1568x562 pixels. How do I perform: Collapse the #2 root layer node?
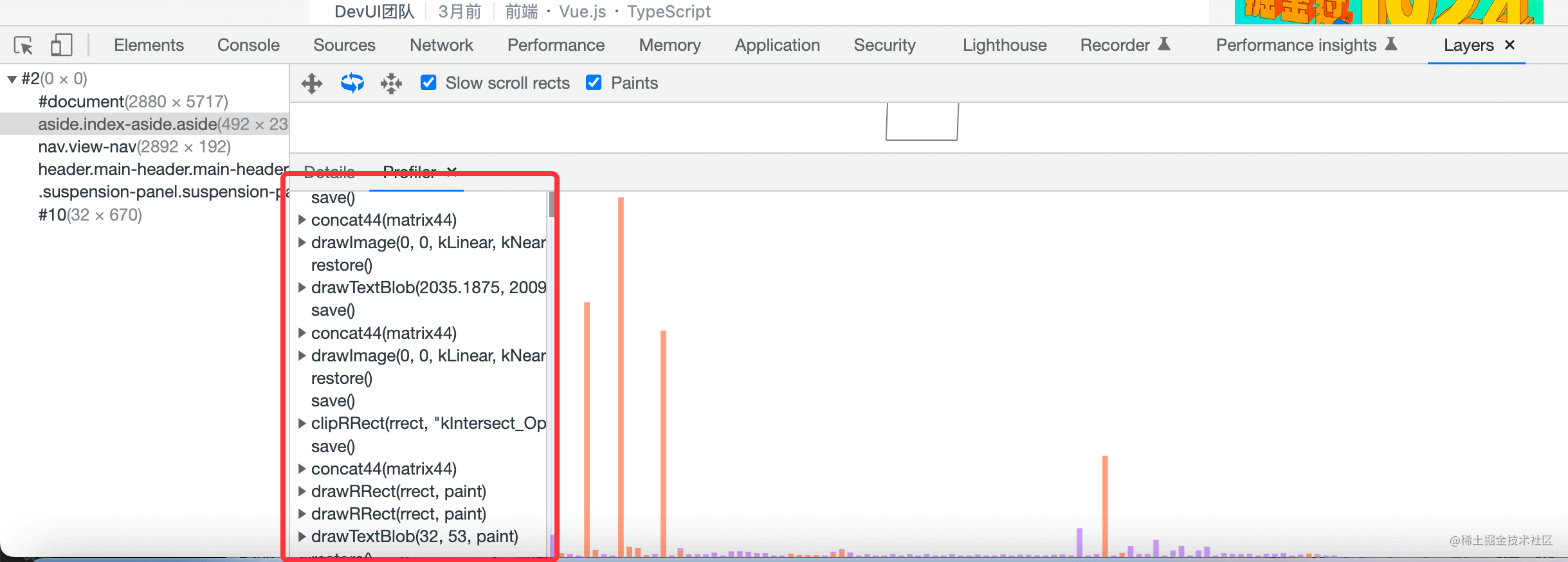[x=12, y=79]
